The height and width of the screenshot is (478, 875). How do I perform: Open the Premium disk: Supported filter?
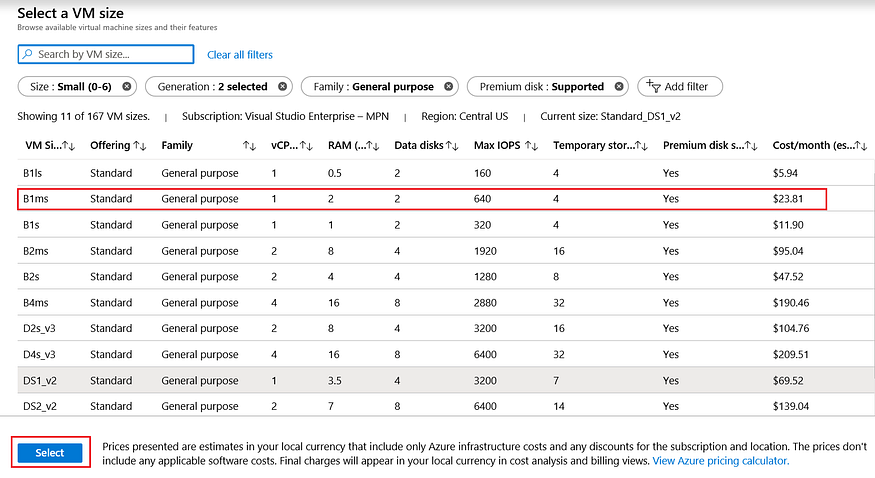pyautogui.click(x=541, y=87)
